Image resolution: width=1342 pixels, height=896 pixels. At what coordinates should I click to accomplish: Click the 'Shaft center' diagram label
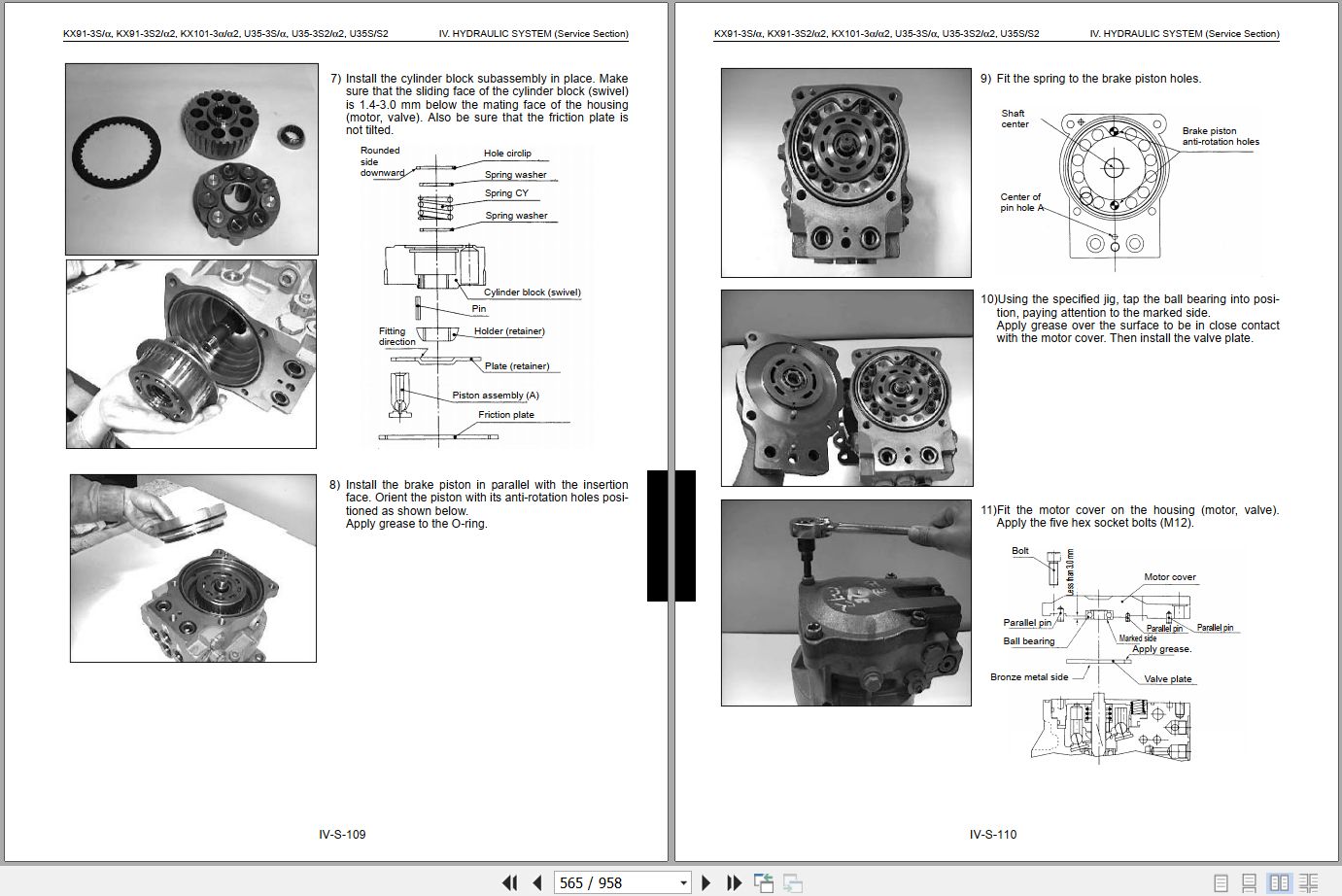click(1015, 119)
